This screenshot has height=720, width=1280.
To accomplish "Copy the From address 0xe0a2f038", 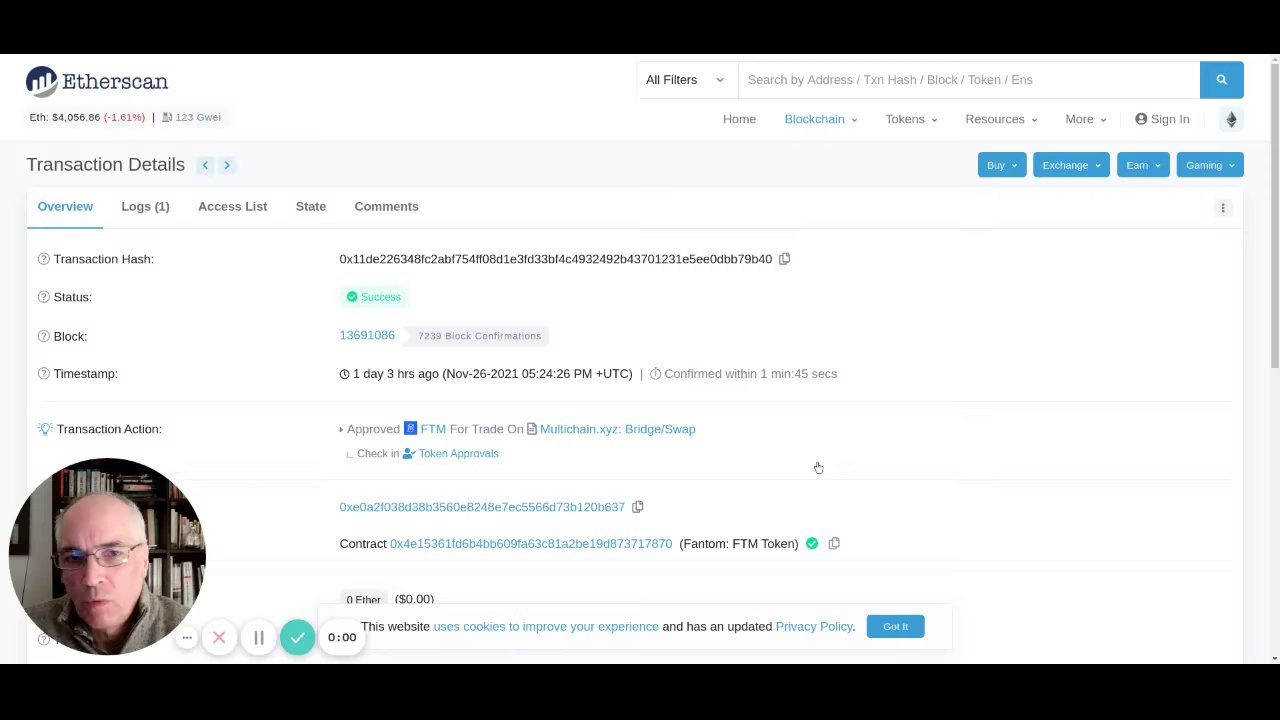I will coord(637,507).
